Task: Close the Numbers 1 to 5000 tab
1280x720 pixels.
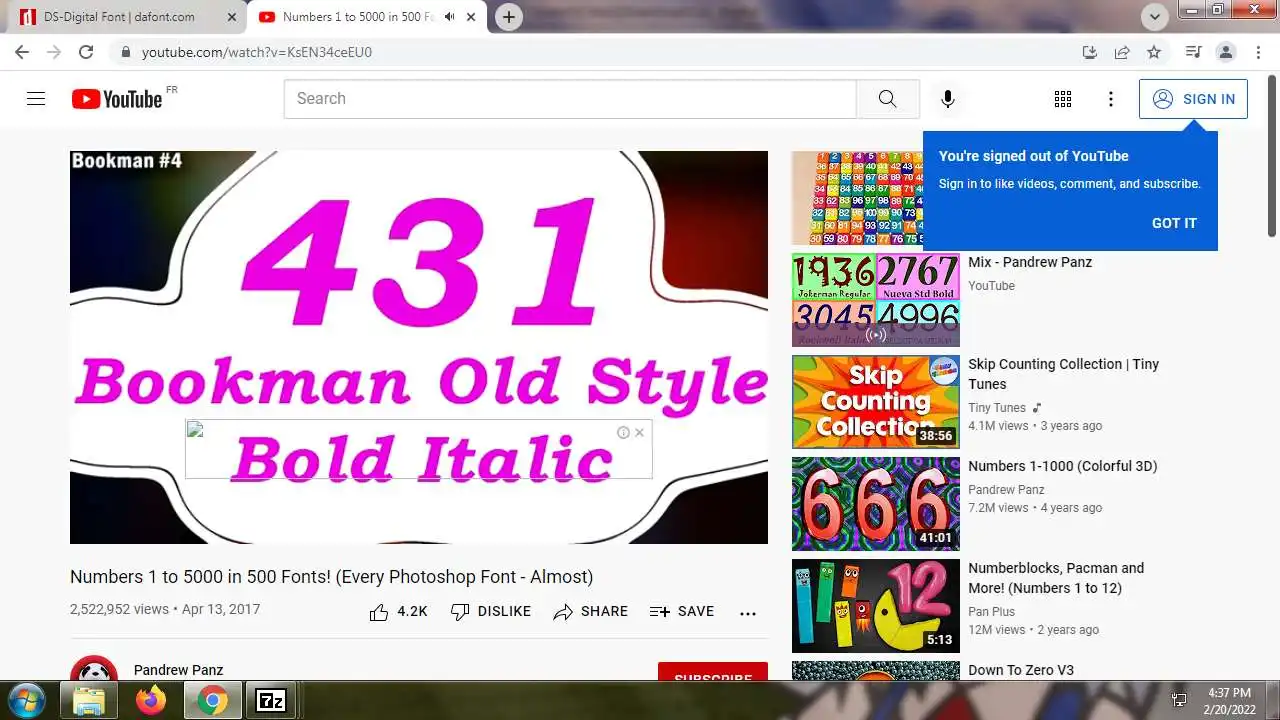Action: (471, 17)
